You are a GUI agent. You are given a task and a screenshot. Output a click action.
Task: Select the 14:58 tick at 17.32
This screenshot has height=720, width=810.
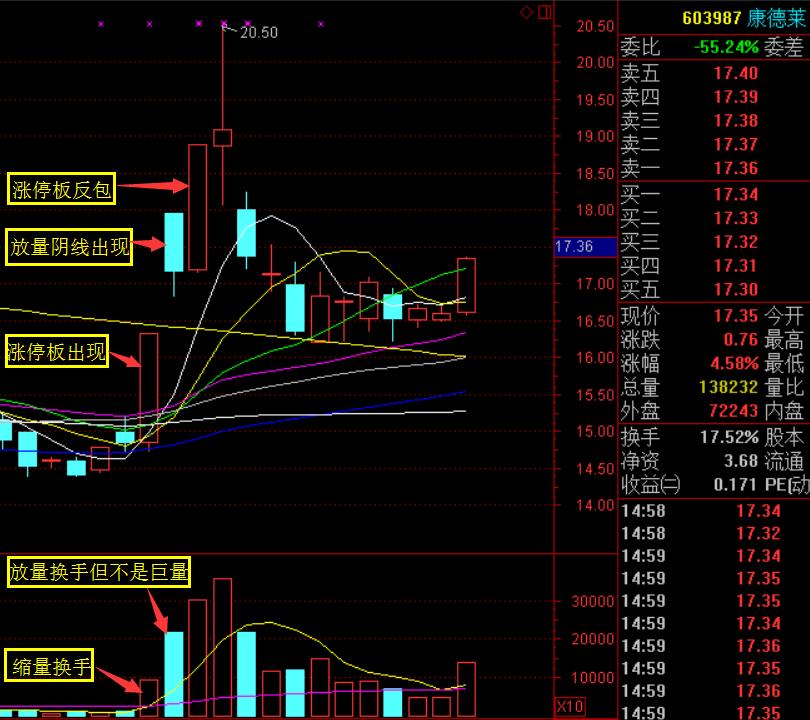[714, 534]
